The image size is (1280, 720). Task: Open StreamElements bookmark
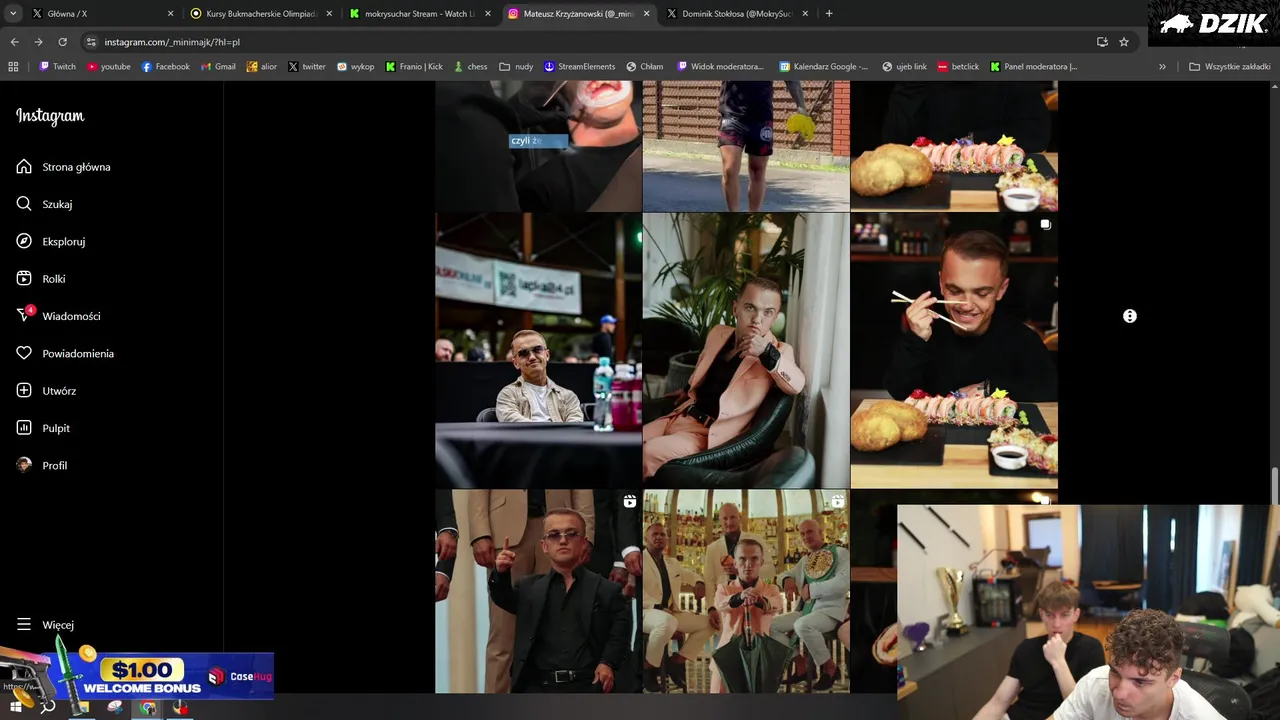click(579, 67)
